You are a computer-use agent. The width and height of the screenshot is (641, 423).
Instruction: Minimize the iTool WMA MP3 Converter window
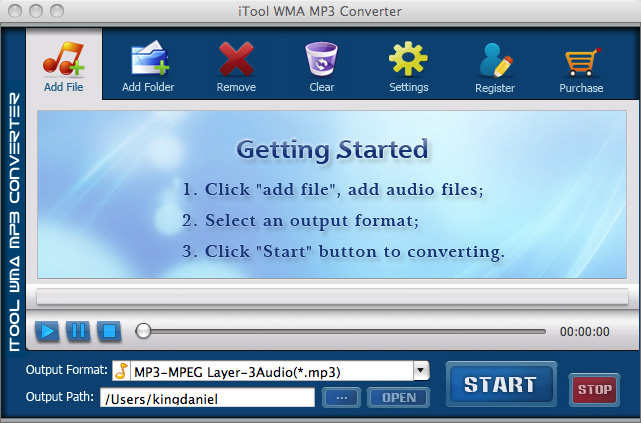(x=36, y=11)
